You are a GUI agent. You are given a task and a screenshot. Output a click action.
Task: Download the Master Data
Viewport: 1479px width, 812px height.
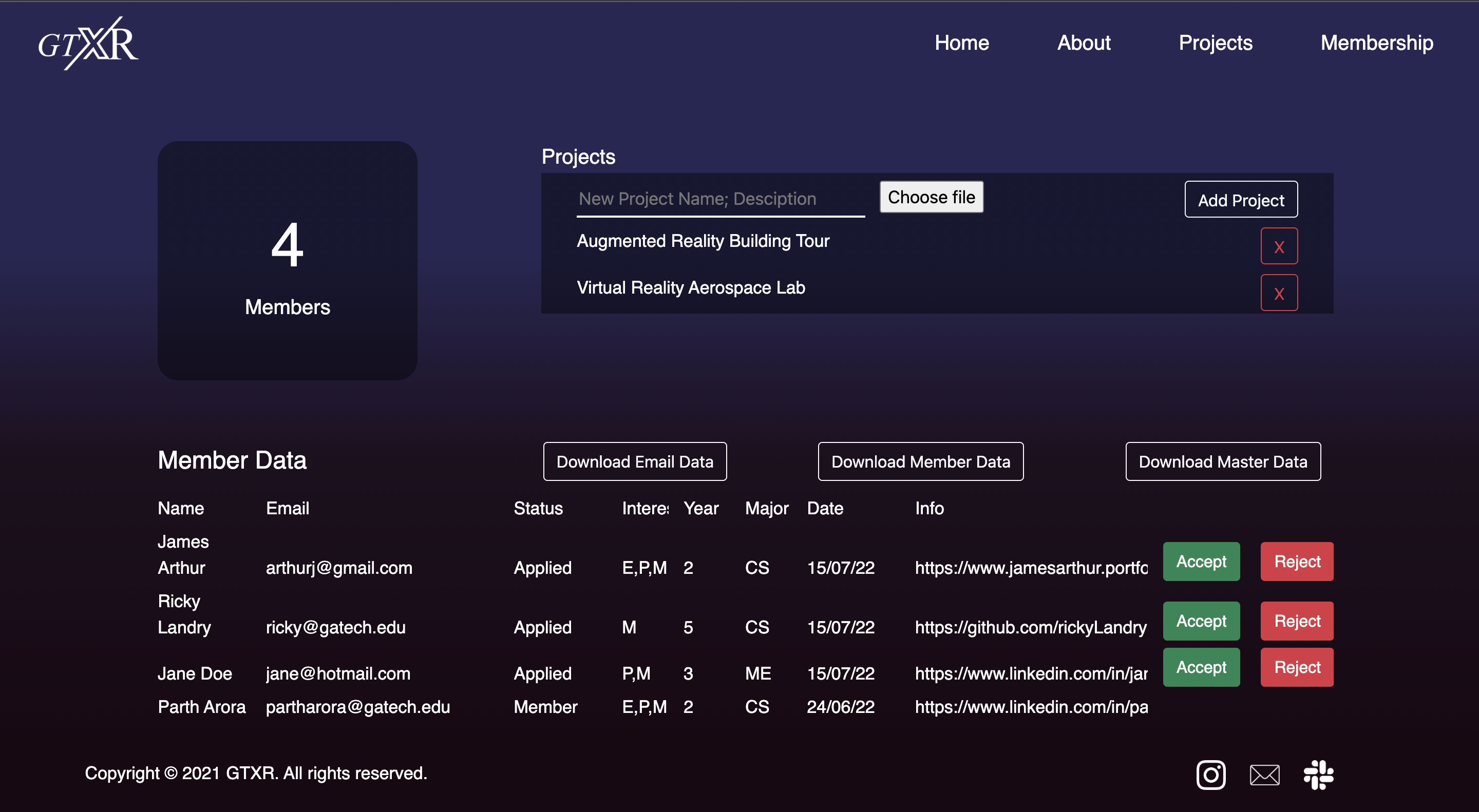1222,461
